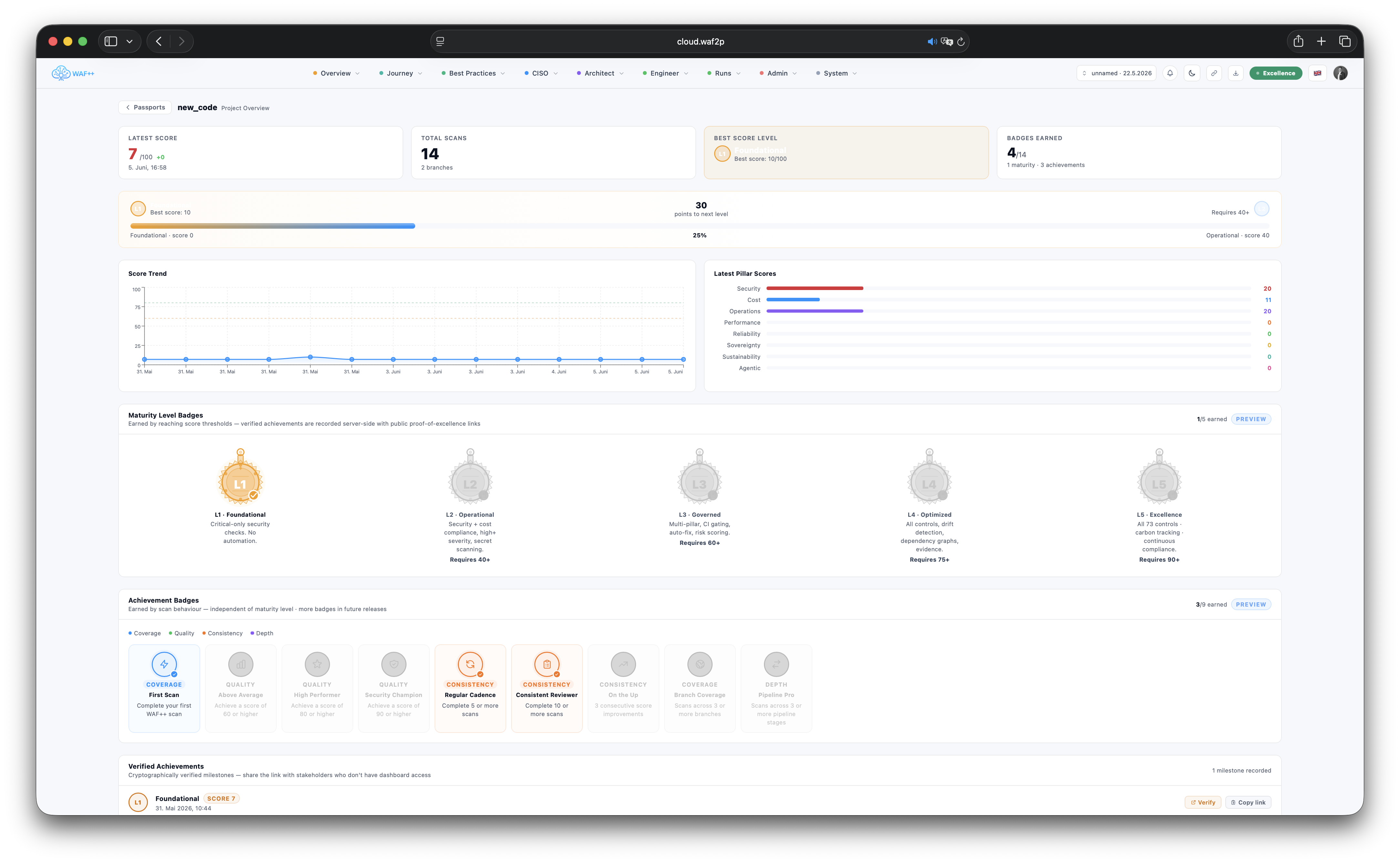Select the Above Average quality badge

coord(241,688)
